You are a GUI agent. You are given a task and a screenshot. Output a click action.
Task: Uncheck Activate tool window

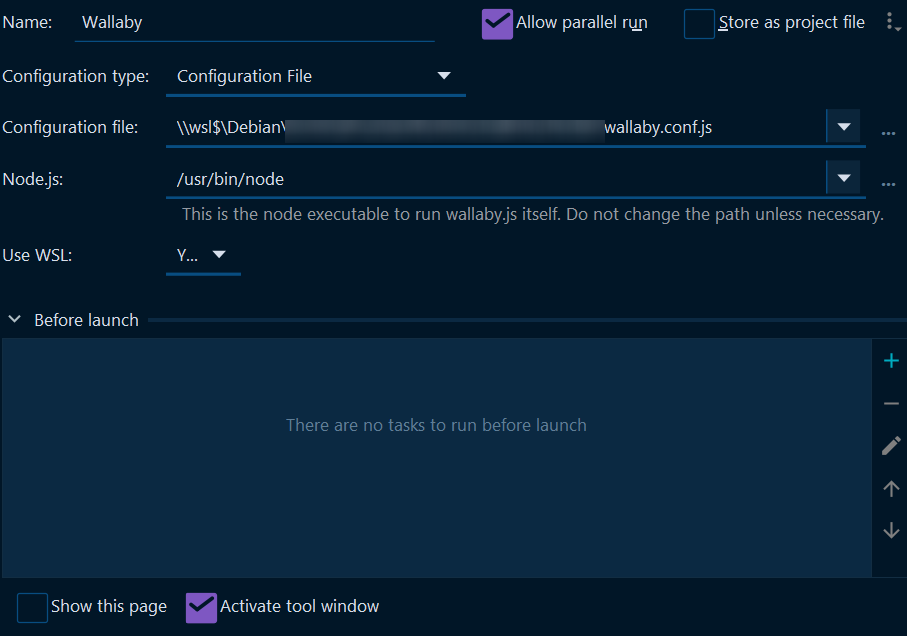(x=201, y=606)
